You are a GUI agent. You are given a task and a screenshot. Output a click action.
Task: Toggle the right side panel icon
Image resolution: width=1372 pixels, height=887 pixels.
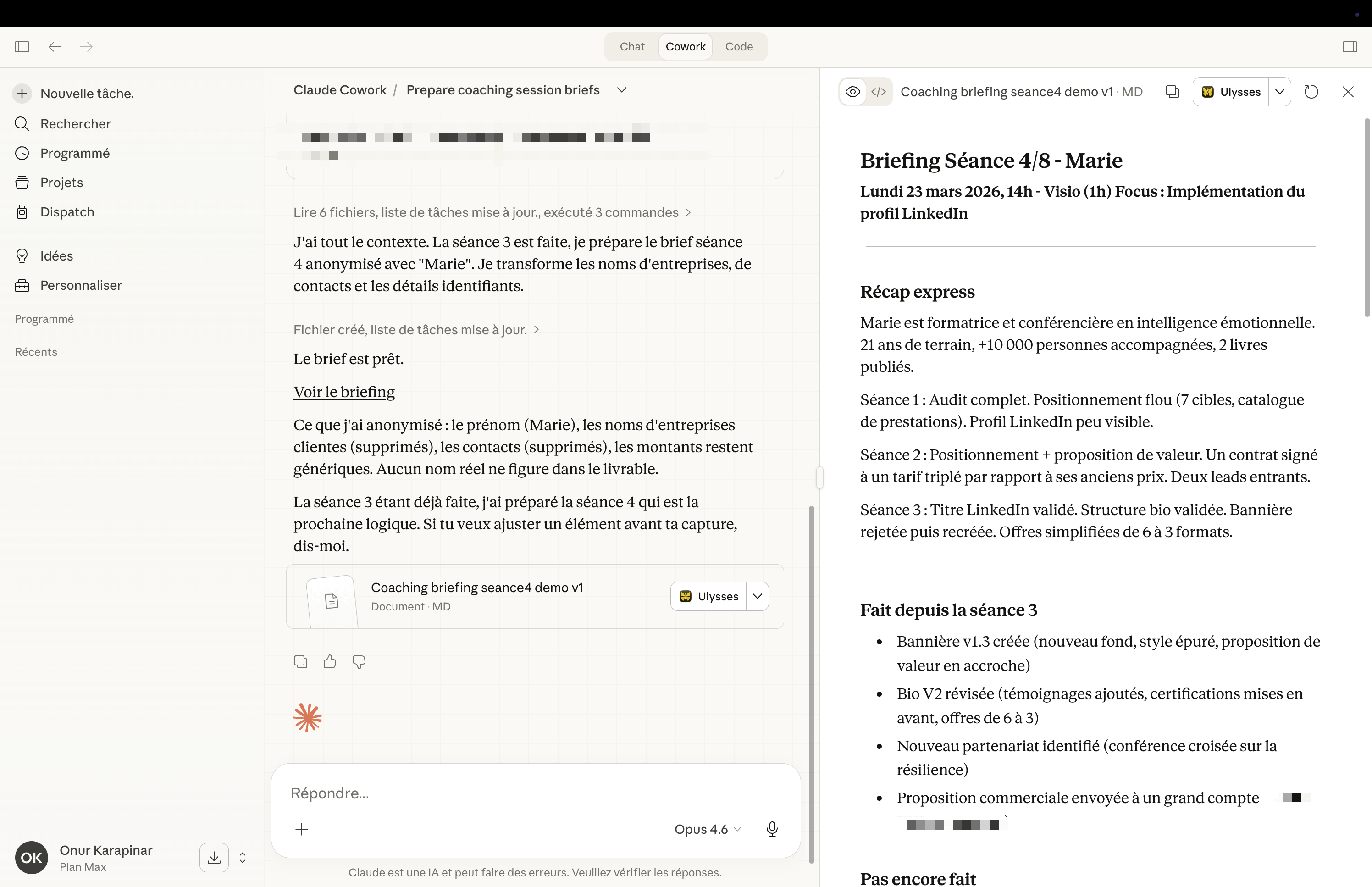1350,47
